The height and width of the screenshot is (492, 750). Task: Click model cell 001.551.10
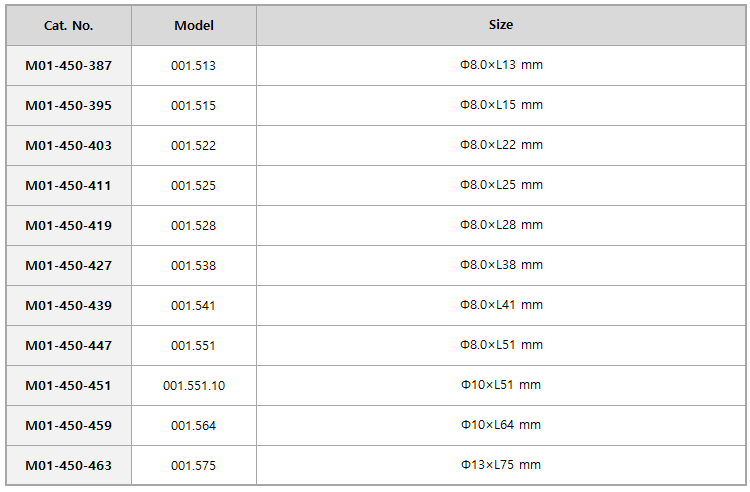194,386
